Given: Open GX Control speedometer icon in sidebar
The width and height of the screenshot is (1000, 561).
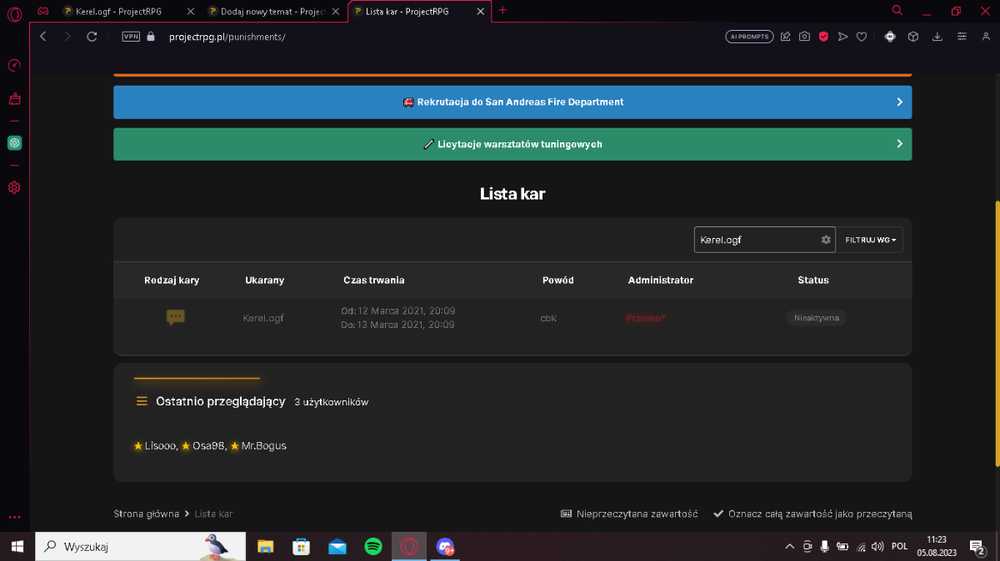Looking at the screenshot, I should [14, 66].
